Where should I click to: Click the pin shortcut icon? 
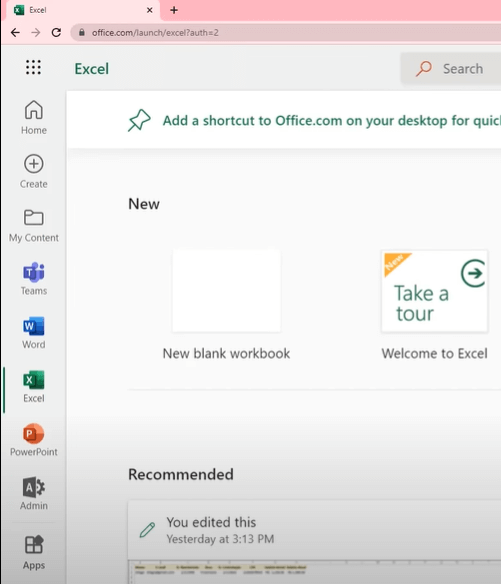point(139,120)
